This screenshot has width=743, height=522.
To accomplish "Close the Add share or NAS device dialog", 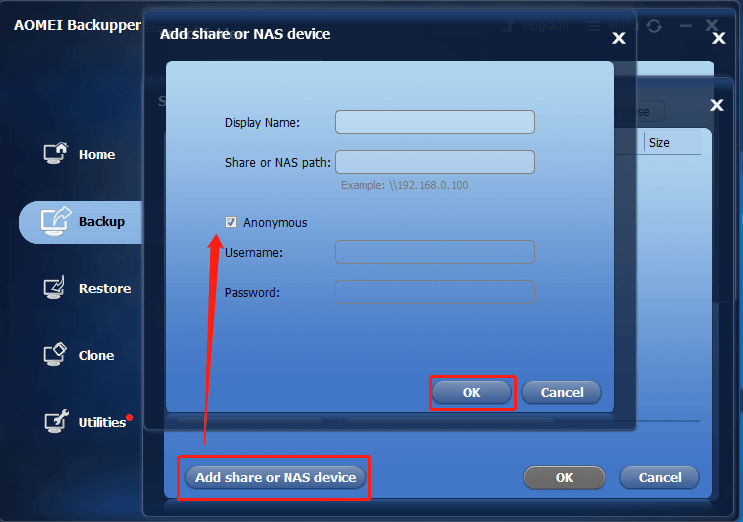I will pyautogui.click(x=619, y=38).
